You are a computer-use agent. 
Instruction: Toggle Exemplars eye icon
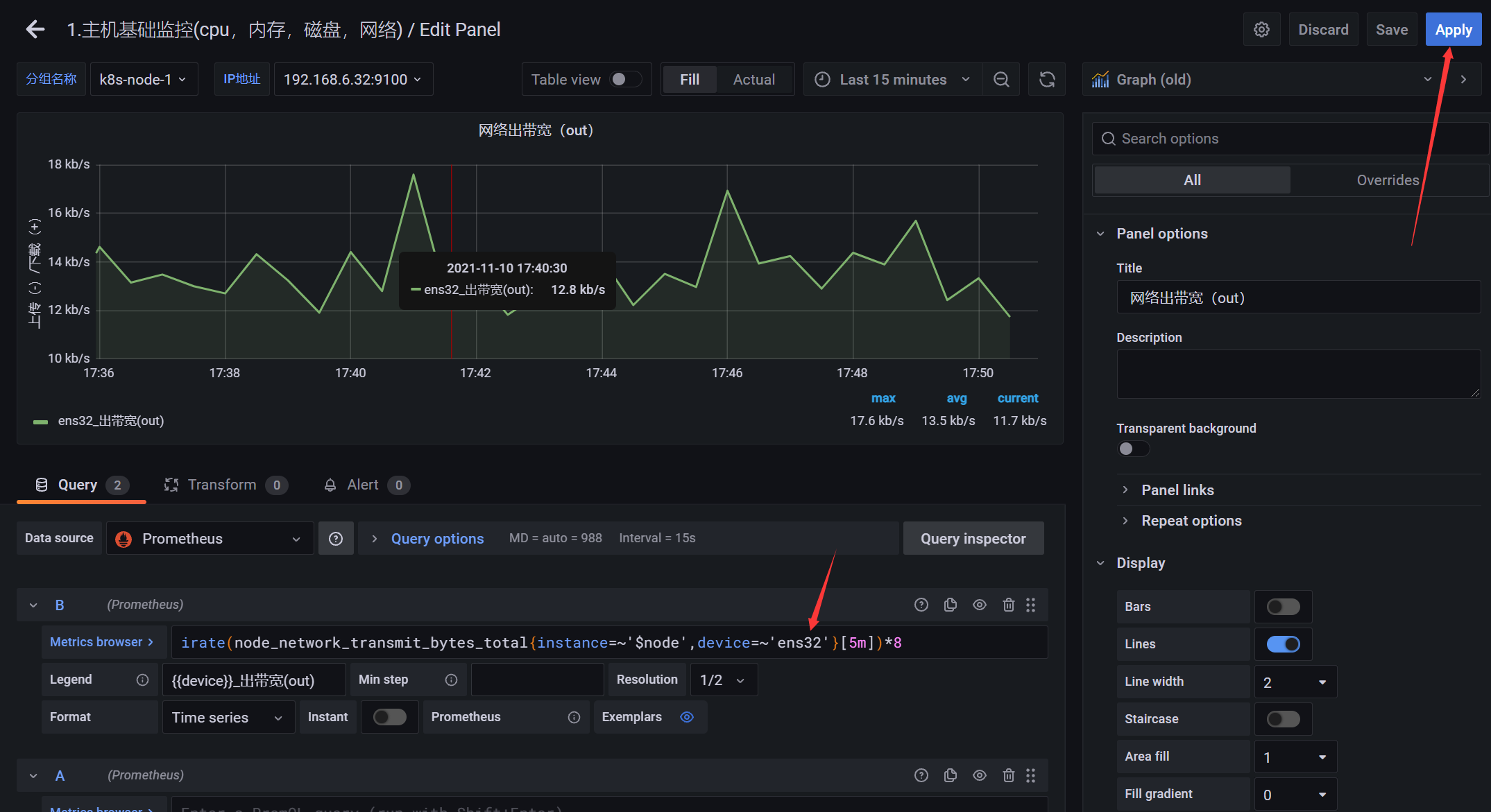pos(687,717)
